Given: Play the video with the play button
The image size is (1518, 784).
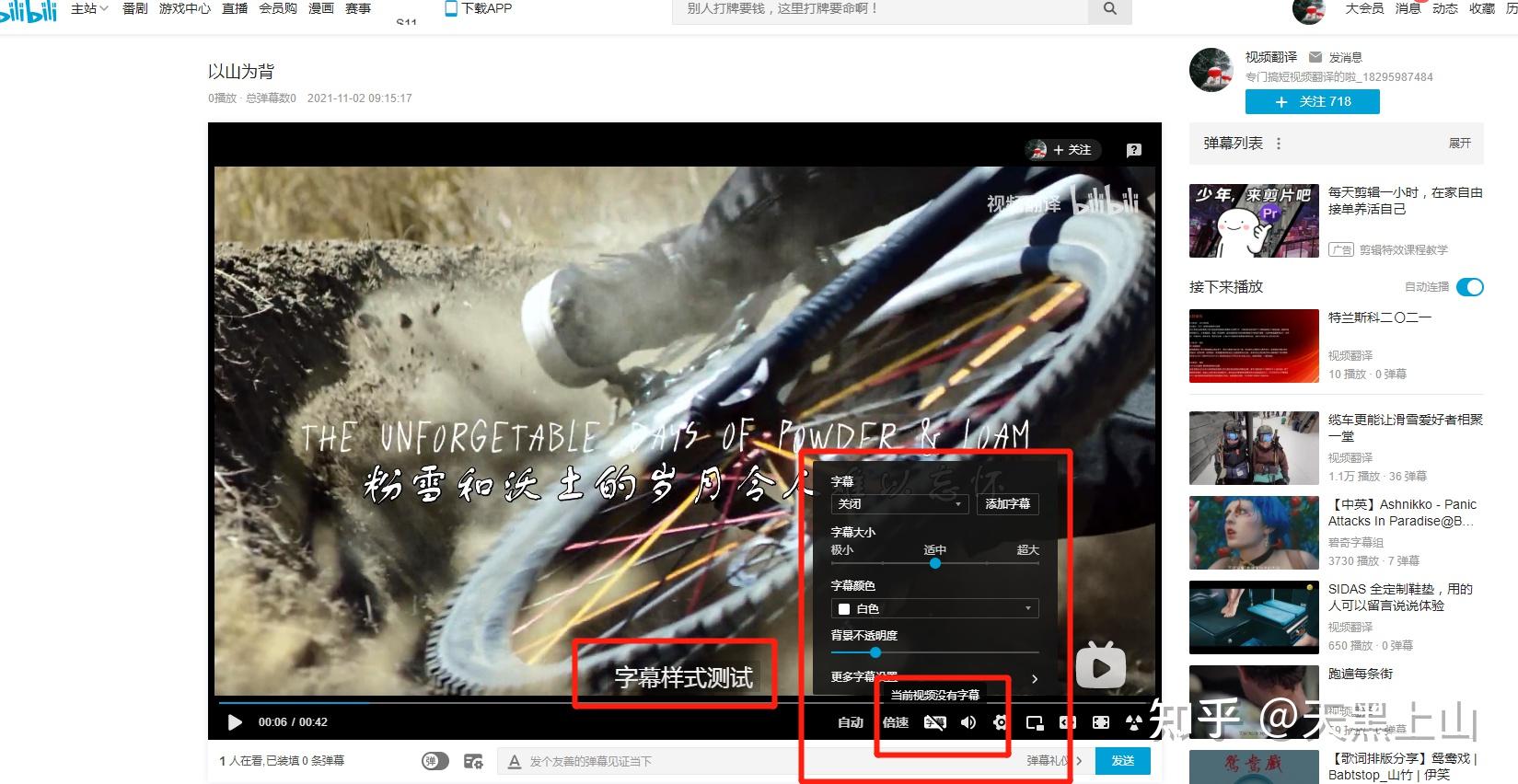Looking at the screenshot, I should pos(235,722).
